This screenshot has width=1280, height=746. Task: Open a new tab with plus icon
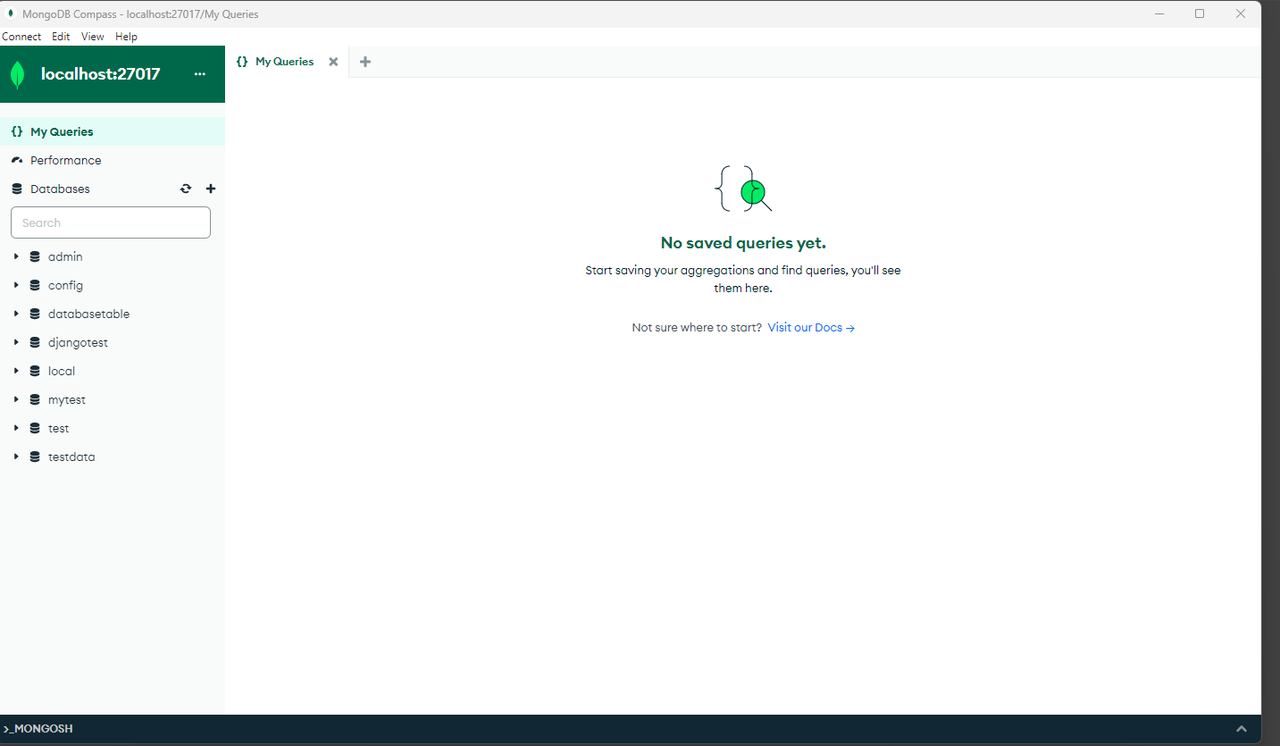[365, 61]
